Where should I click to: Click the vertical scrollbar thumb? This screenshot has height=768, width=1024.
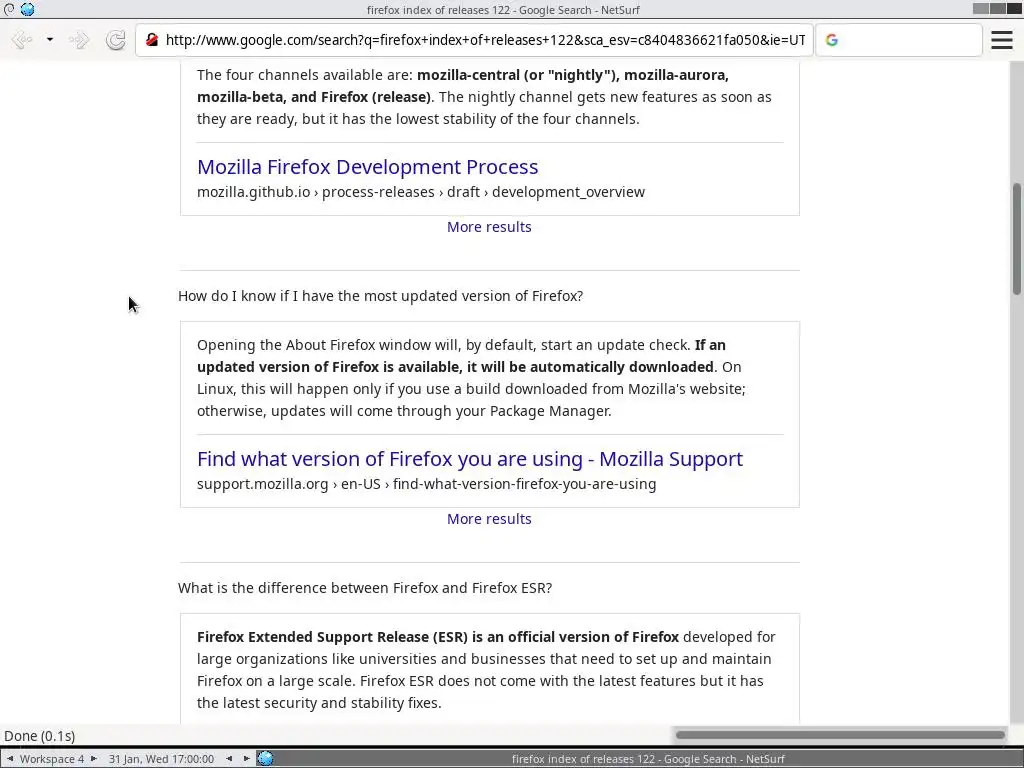point(1017,239)
